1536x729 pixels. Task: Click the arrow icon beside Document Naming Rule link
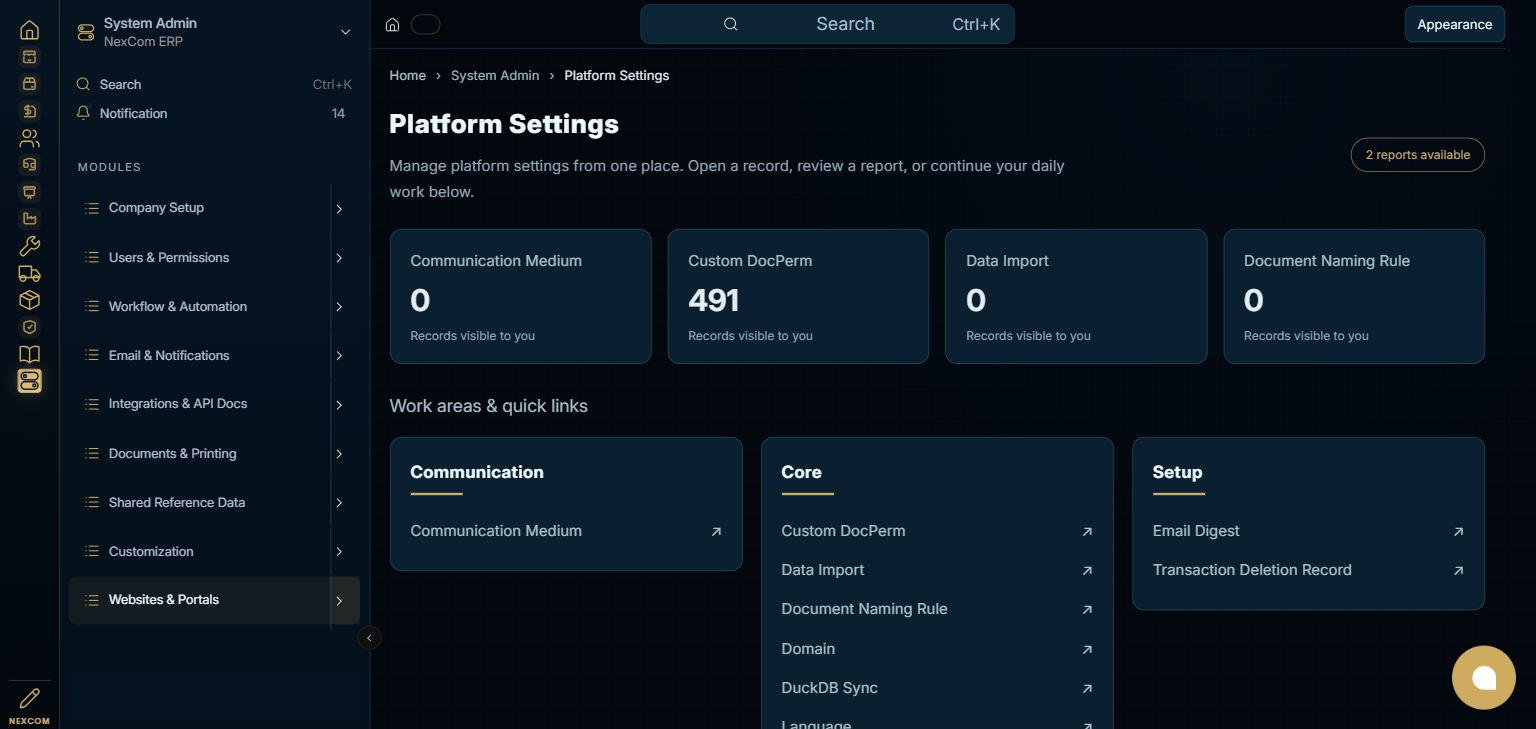pyautogui.click(x=1087, y=610)
